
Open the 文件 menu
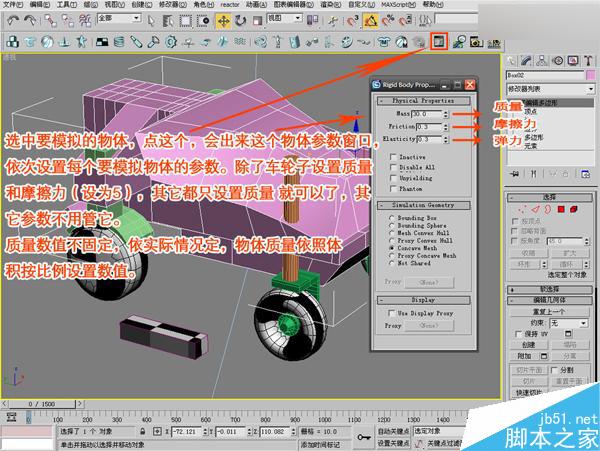[x=13, y=5]
